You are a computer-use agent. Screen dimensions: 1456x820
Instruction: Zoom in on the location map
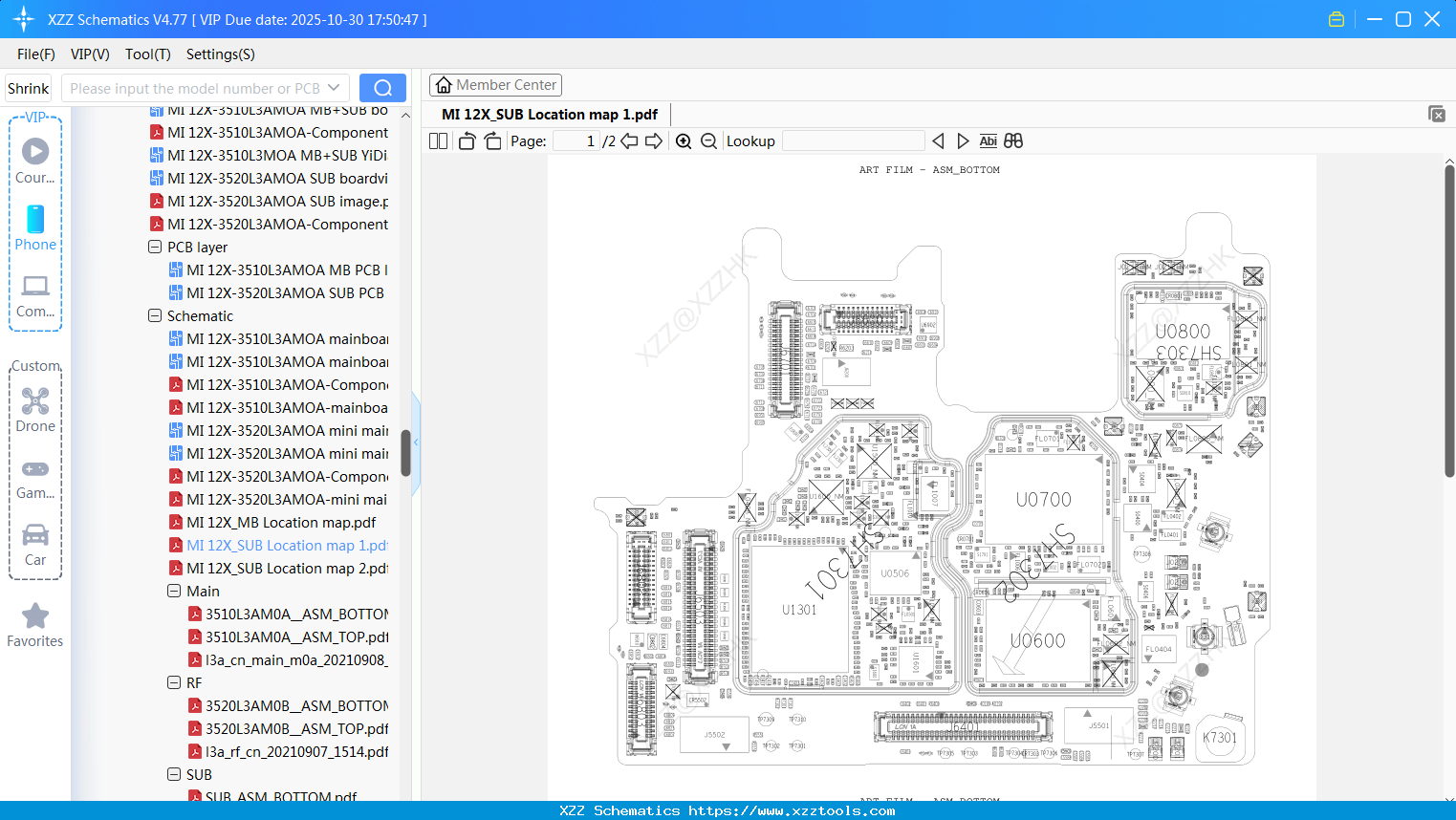coord(684,140)
